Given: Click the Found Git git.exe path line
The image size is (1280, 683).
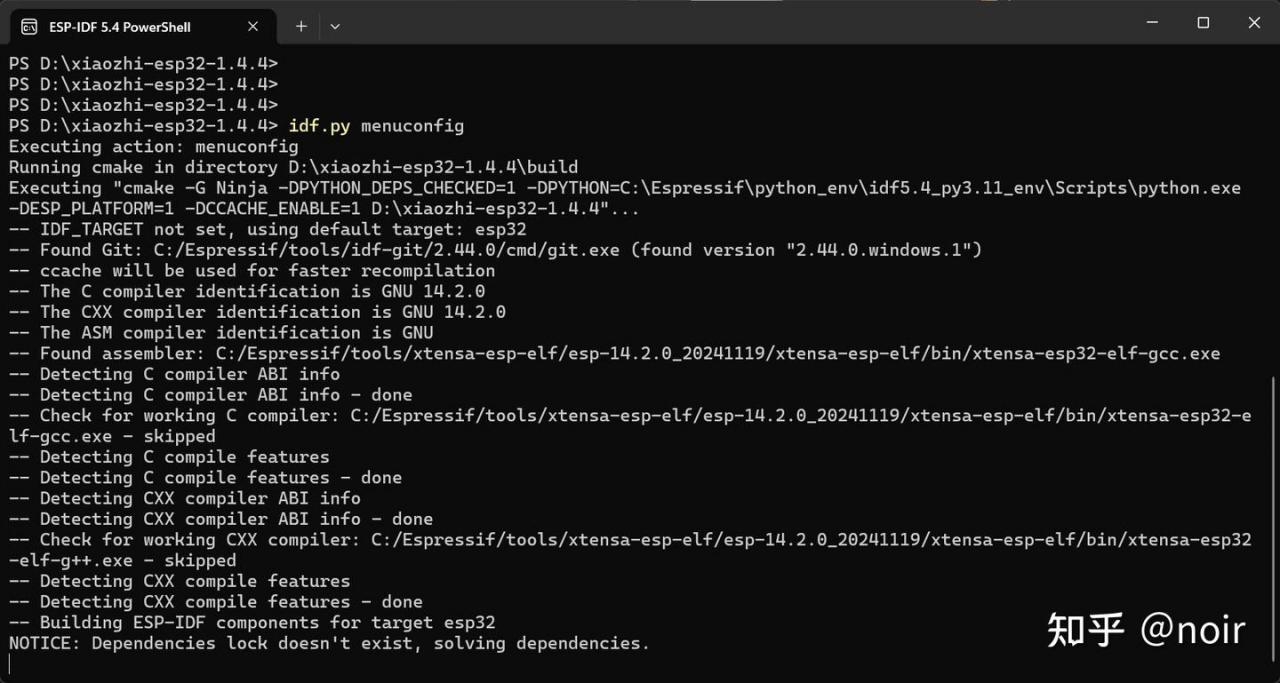Looking at the screenshot, I should click(x=496, y=250).
